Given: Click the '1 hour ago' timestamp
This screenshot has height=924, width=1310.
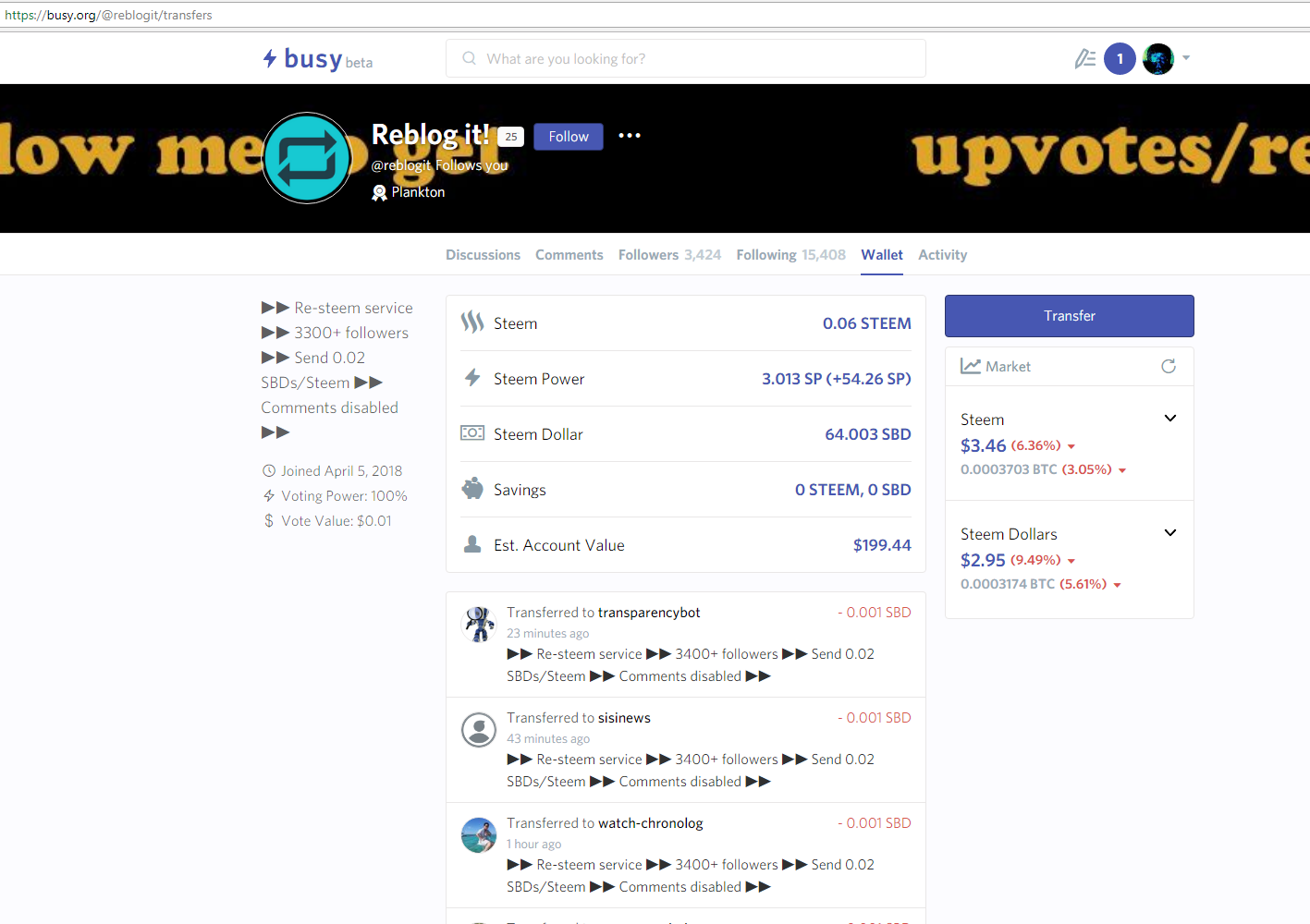Looking at the screenshot, I should pos(533,845).
